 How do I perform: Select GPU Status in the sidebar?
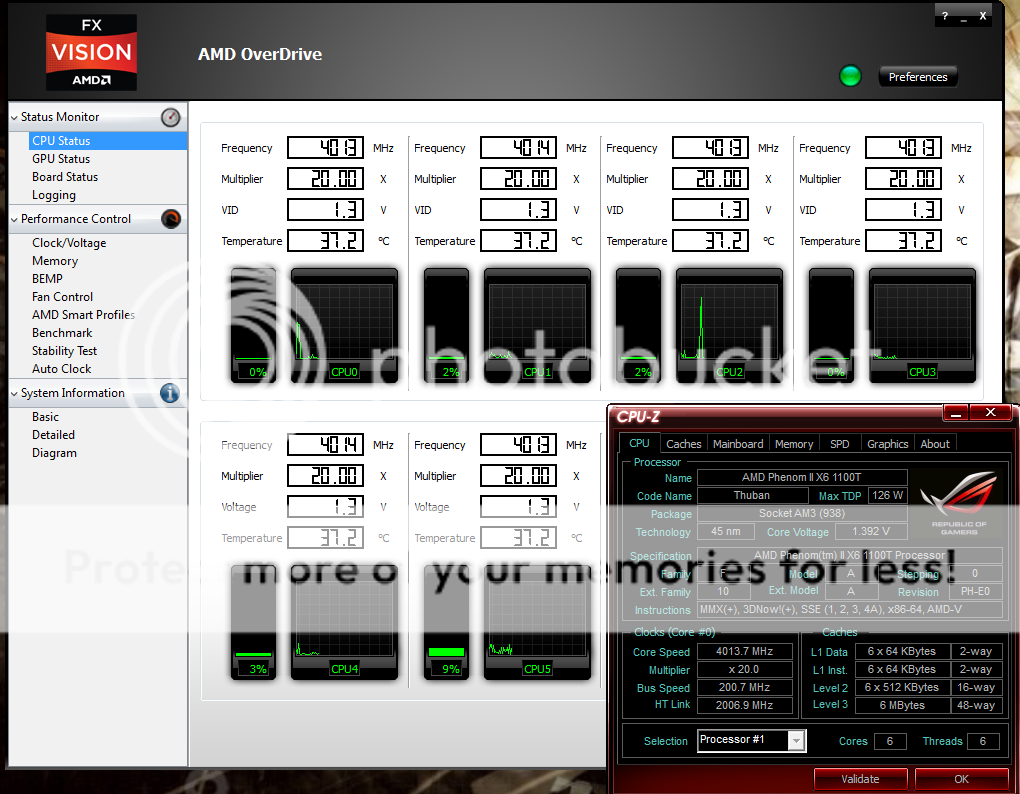(x=61, y=159)
